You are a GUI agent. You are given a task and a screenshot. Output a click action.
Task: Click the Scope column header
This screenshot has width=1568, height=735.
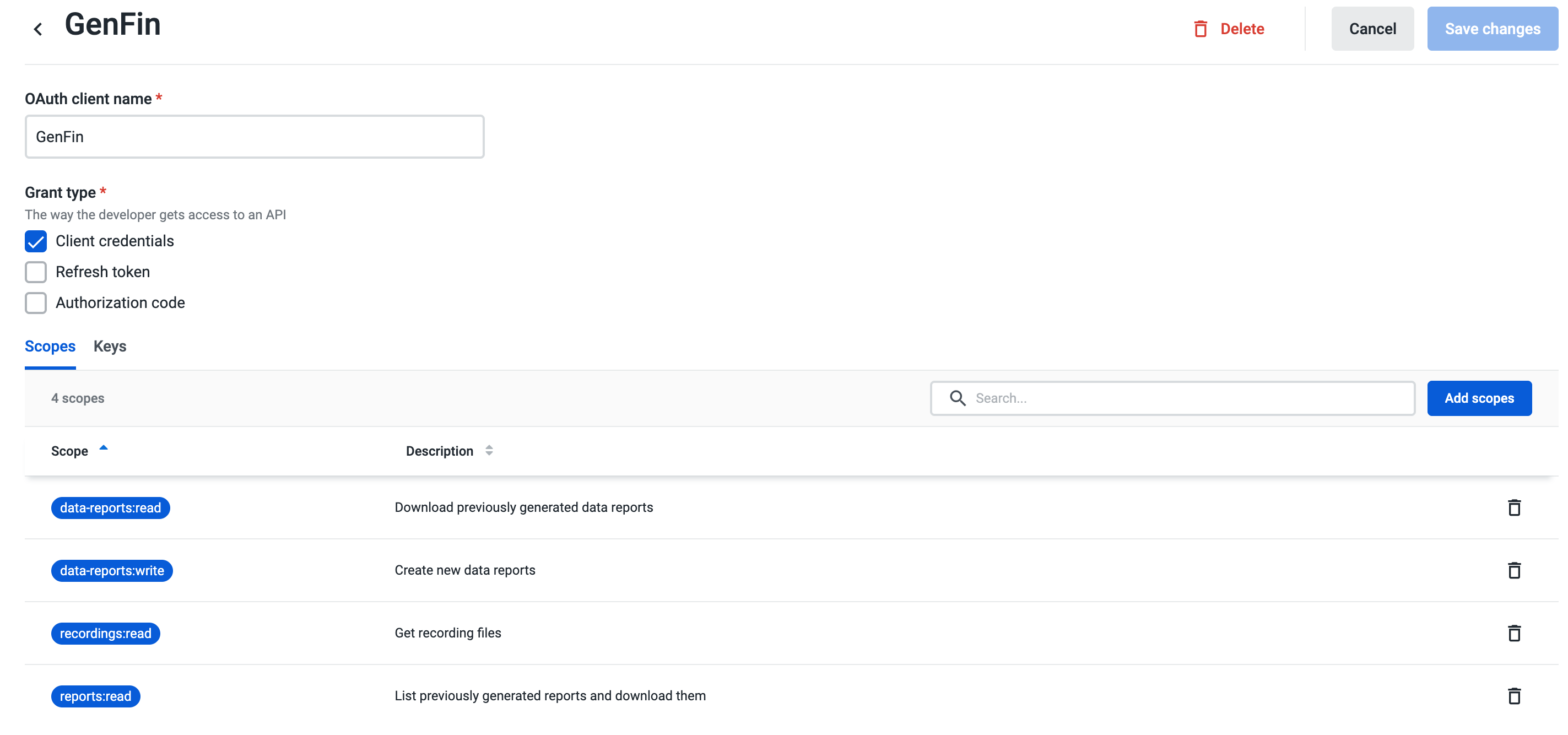(x=69, y=451)
